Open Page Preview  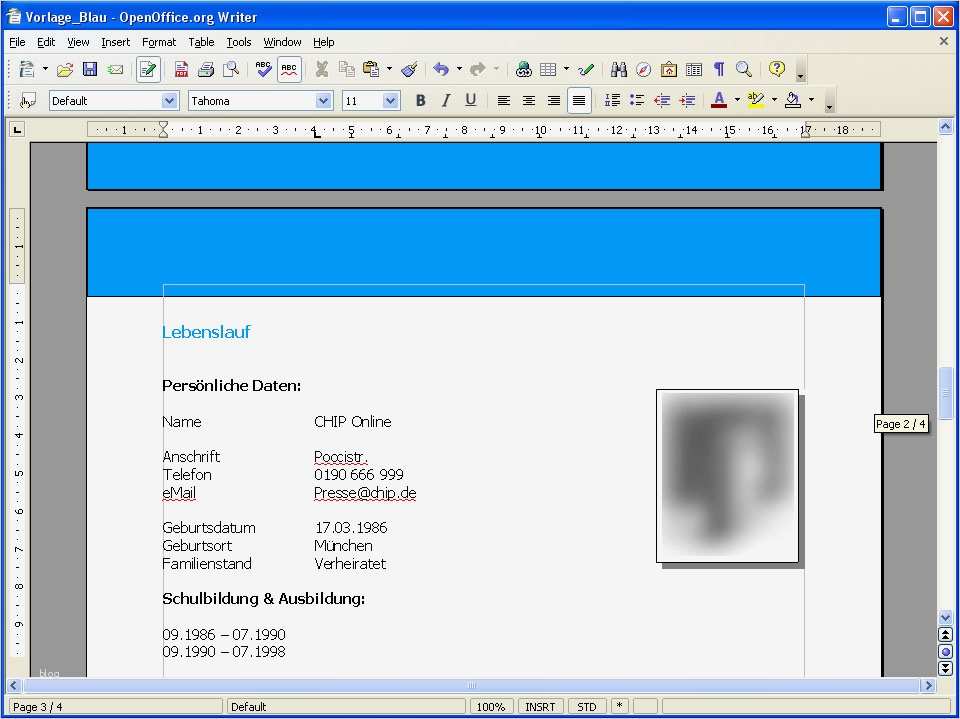(x=230, y=69)
